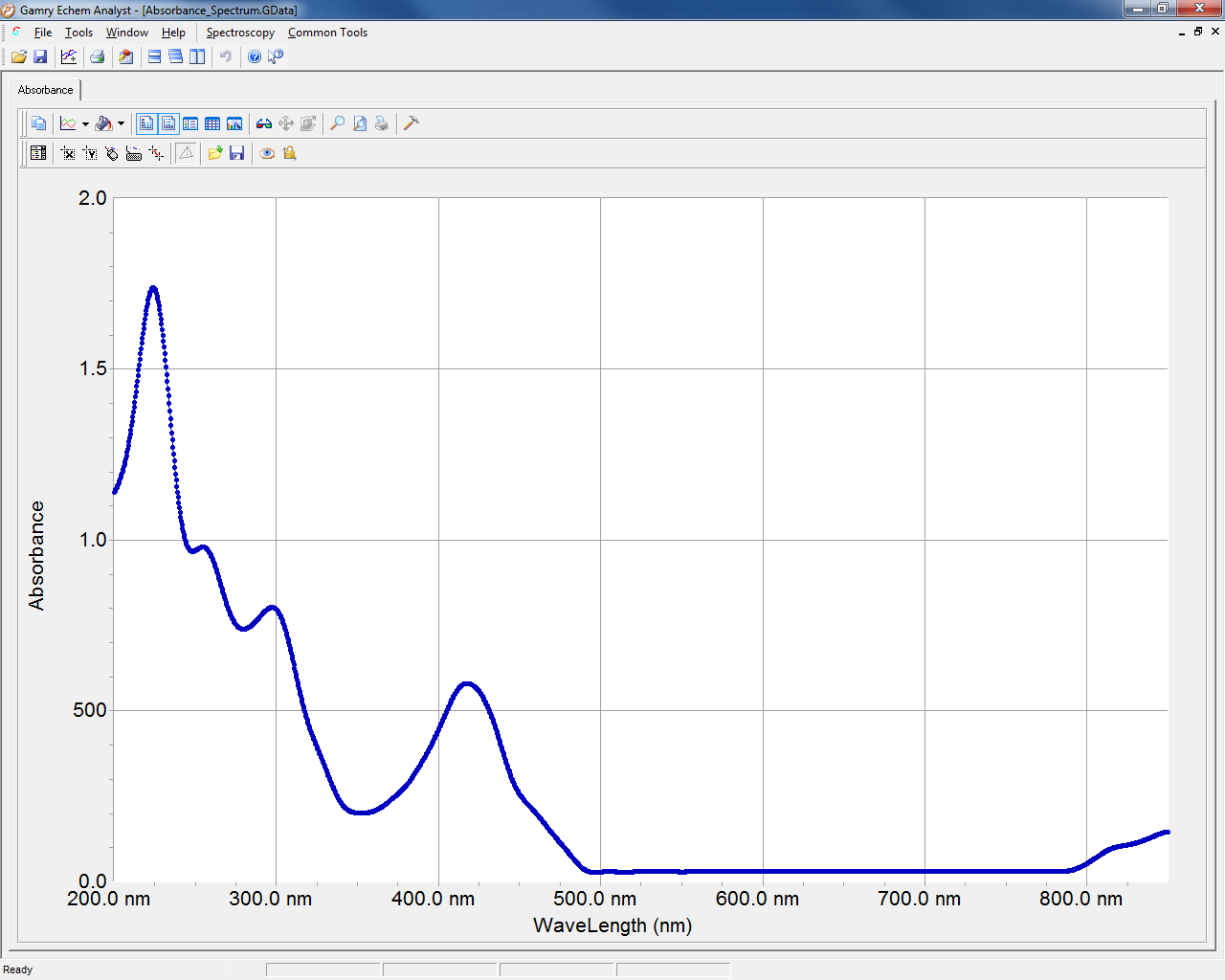Expand the chart gallery dropdown arrow
The image size is (1225, 980).
pos(85,123)
